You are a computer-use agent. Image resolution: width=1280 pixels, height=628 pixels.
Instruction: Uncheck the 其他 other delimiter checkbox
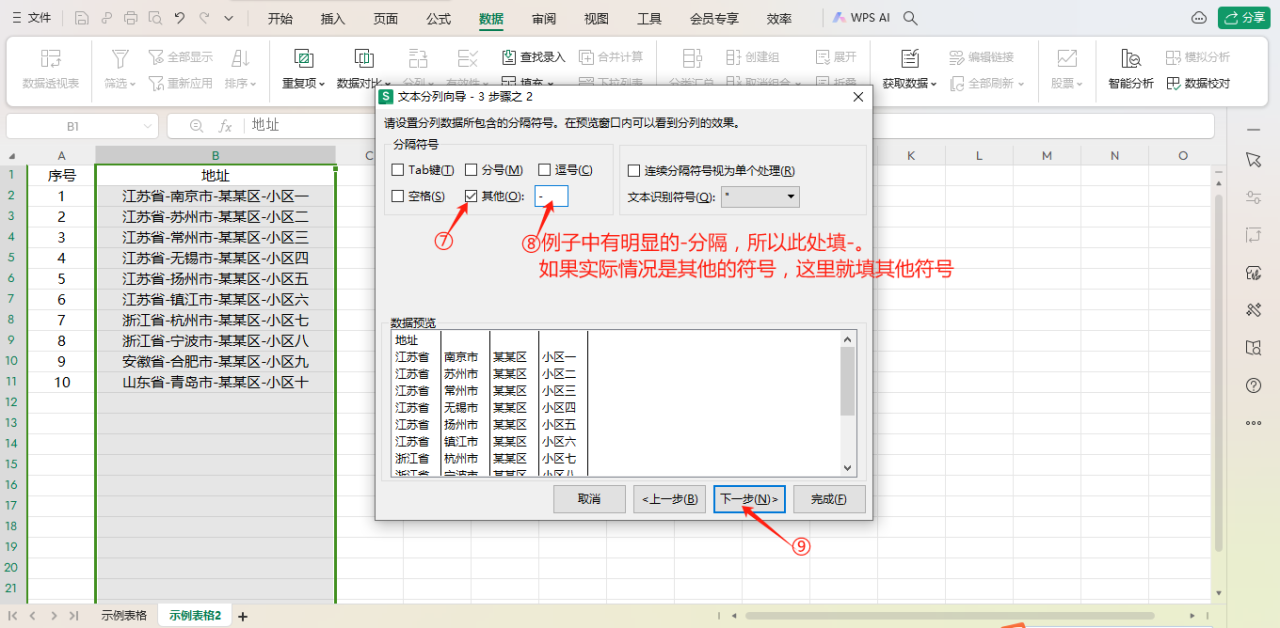(x=472, y=196)
